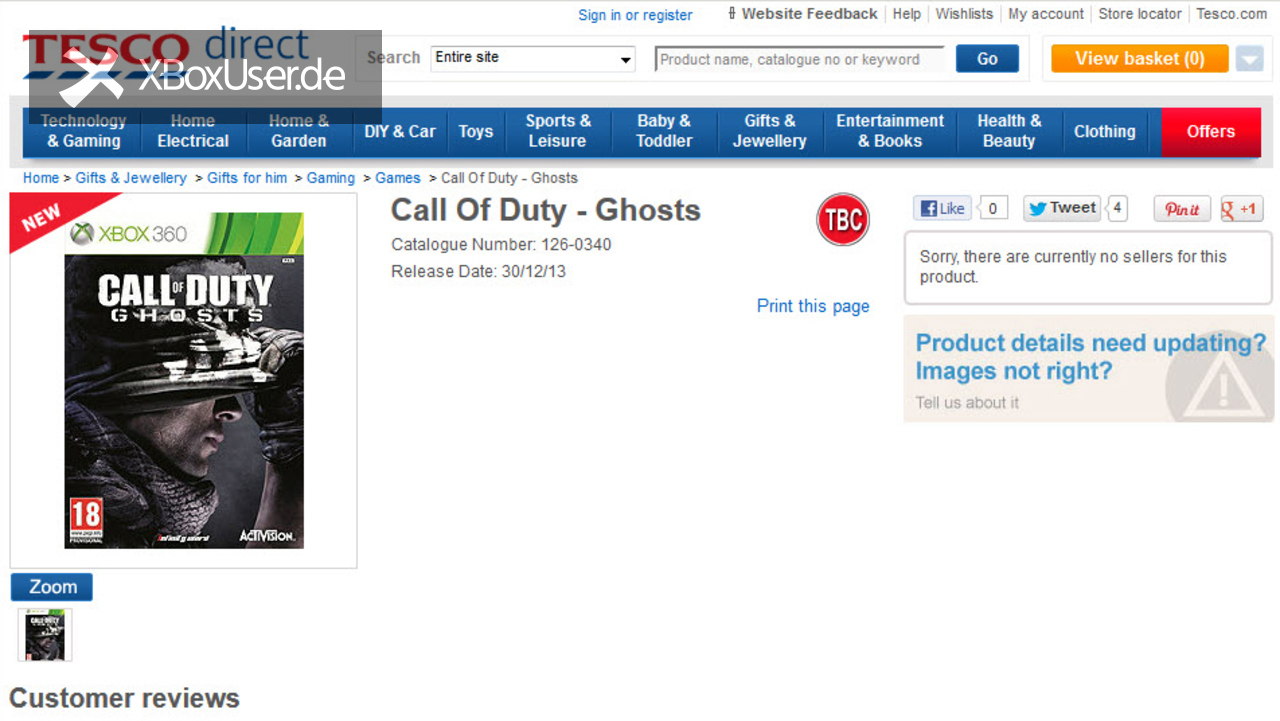Expand the basket dropdown arrow
This screenshot has height=721, width=1280.
pyautogui.click(x=1249, y=59)
